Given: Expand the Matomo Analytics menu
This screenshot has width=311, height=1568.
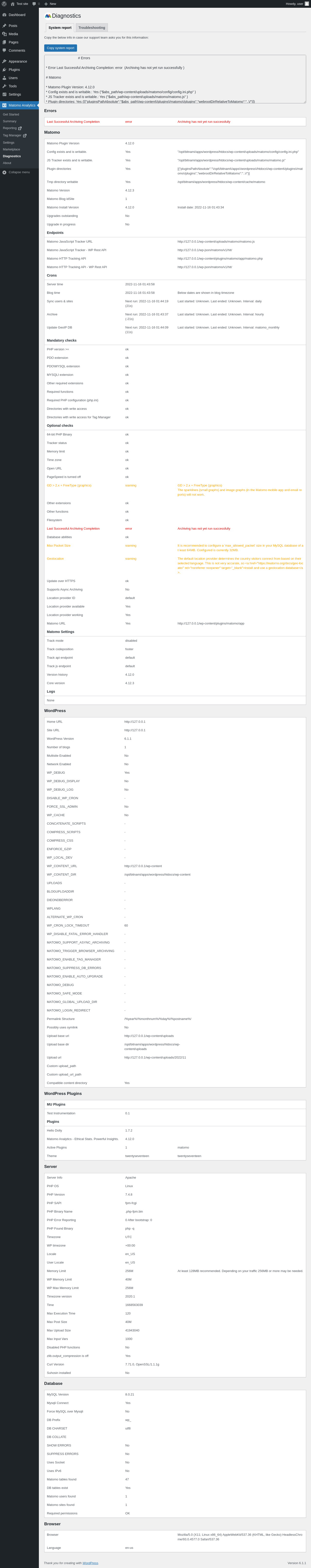Looking at the screenshot, I should 21,105.
